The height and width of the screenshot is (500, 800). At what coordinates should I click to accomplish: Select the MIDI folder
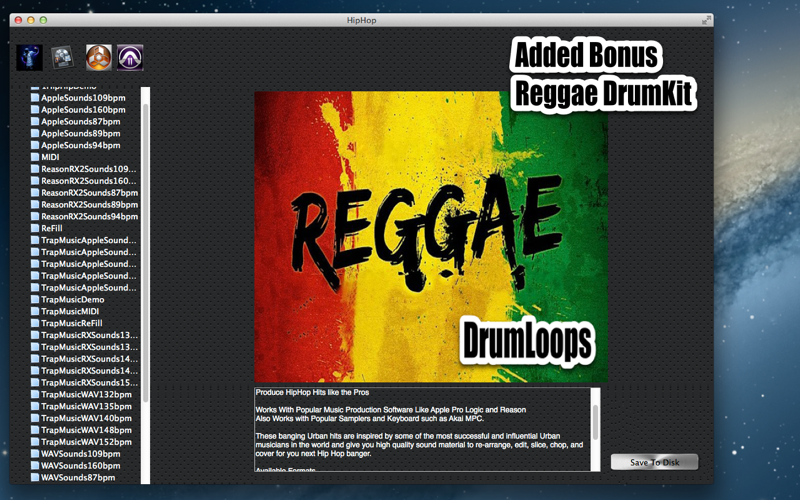pyautogui.click(x=45, y=157)
